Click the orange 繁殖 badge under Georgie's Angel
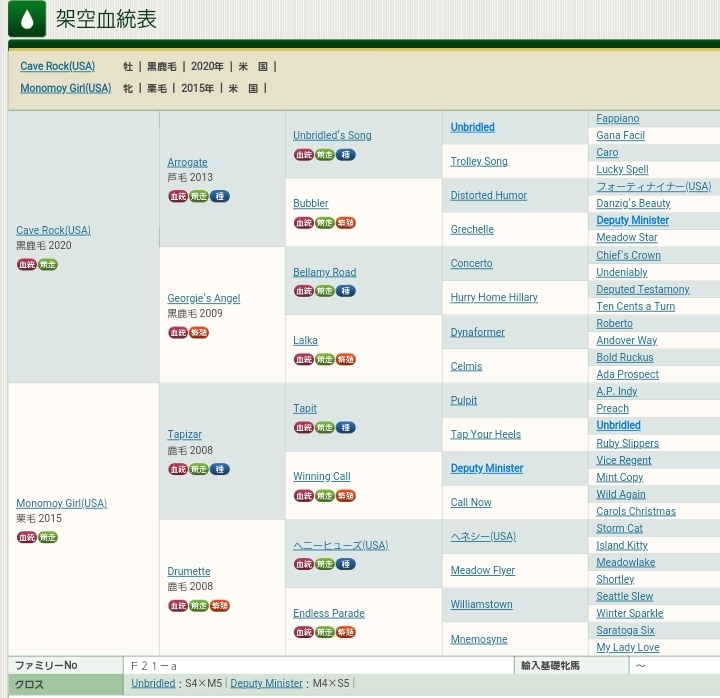The image size is (720, 698). coord(199,332)
